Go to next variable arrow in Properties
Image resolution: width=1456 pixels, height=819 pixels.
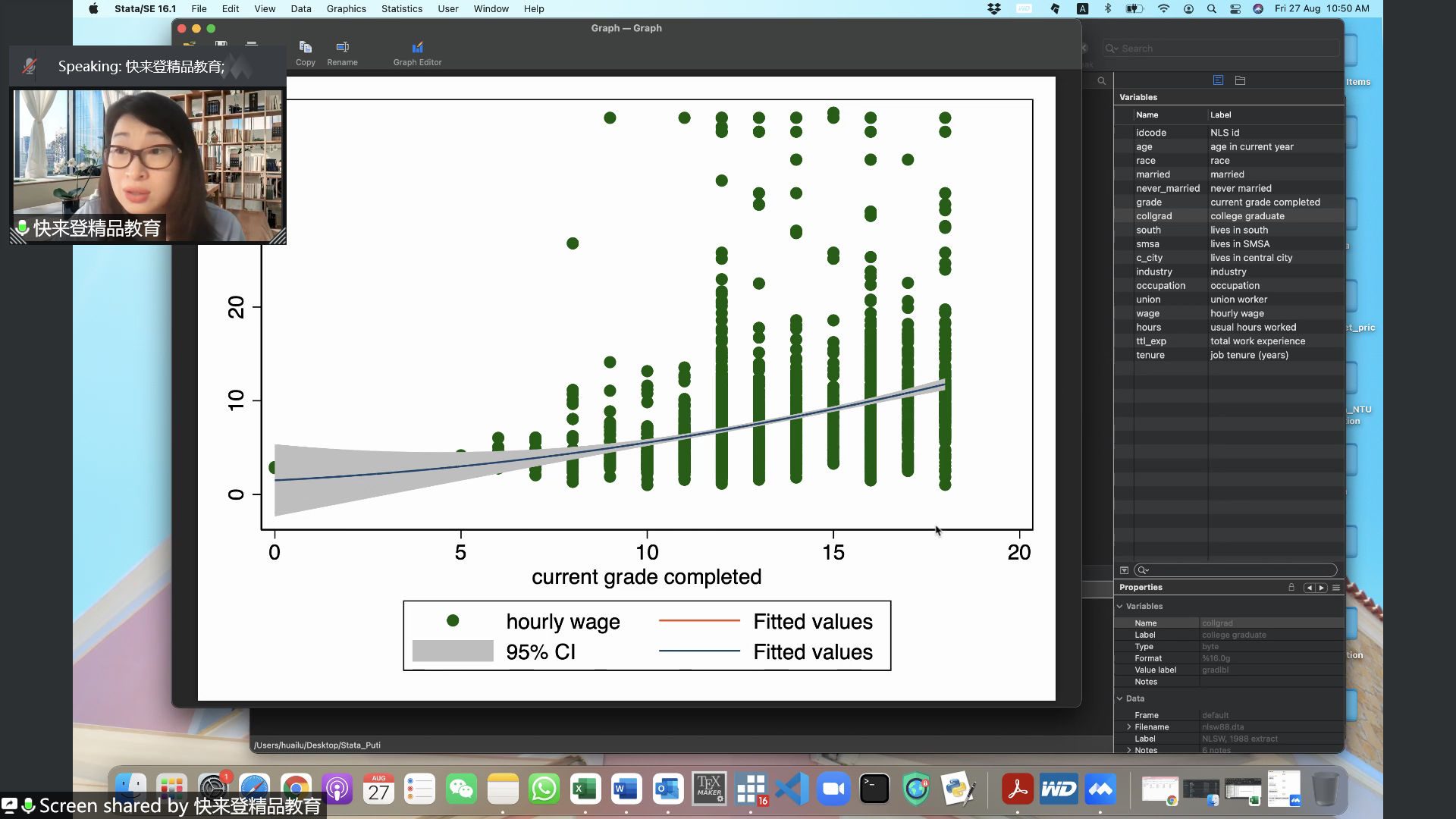point(1322,588)
